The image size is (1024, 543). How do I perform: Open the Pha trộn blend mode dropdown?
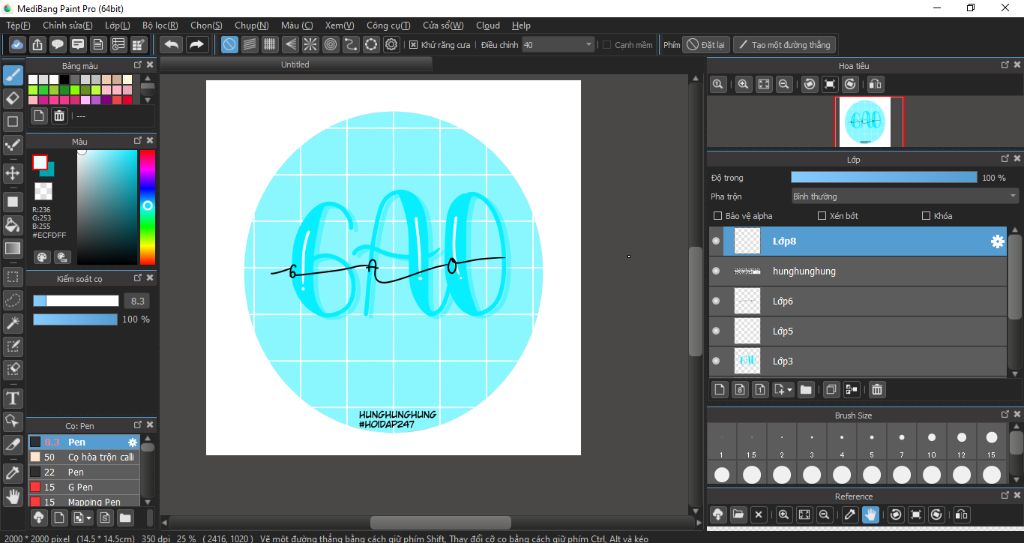904,196
